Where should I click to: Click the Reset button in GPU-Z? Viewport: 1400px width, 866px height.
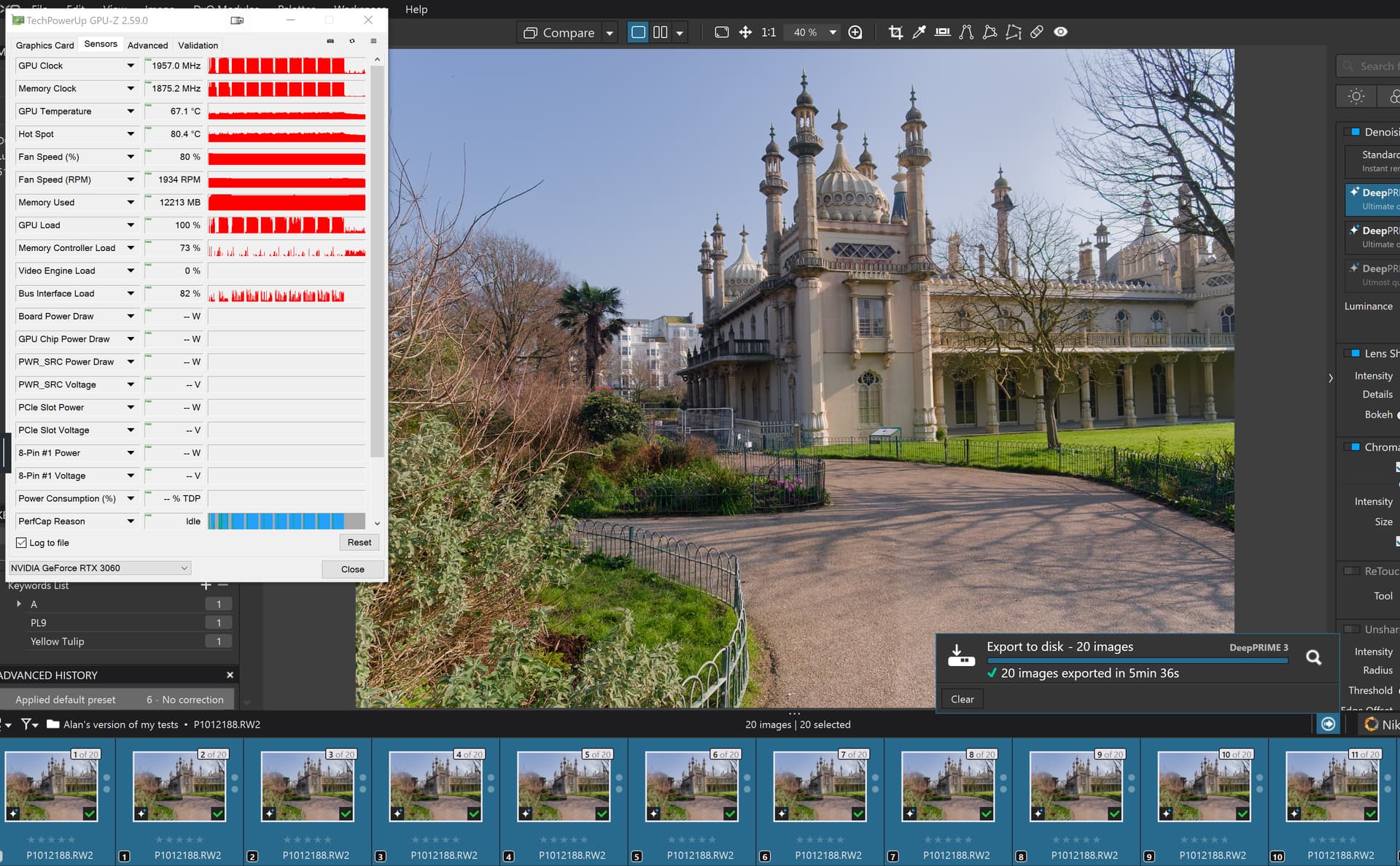(x=359, y=542)
